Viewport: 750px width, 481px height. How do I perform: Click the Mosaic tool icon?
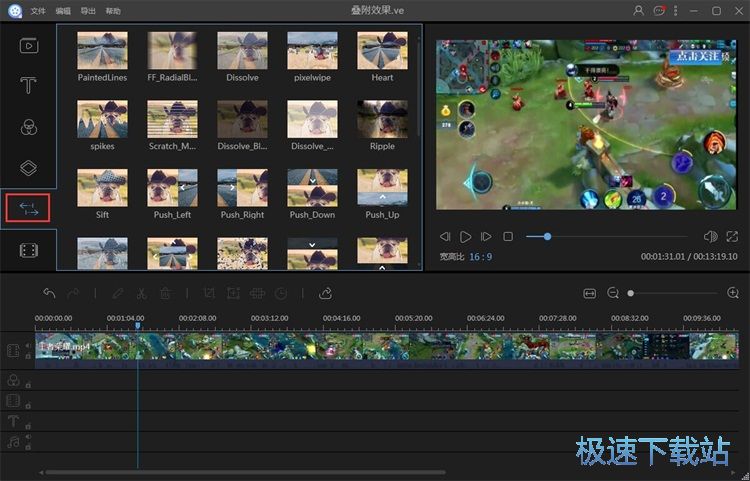tap(257, 293)
